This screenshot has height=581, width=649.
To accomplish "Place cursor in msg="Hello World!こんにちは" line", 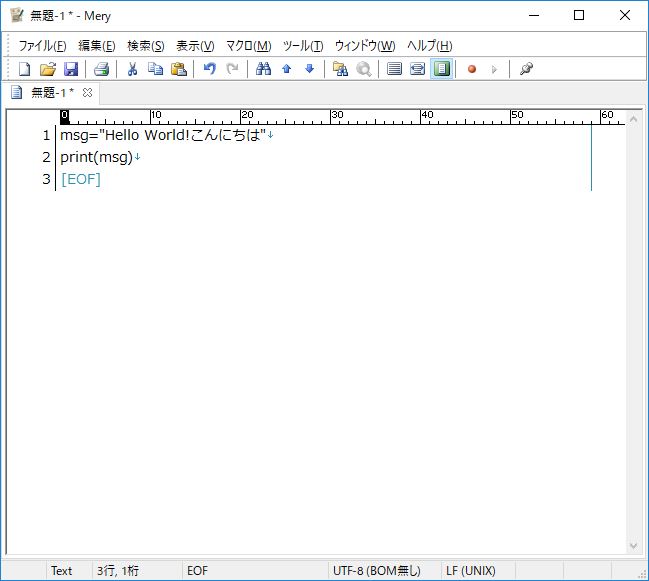I will click(163, 135).
